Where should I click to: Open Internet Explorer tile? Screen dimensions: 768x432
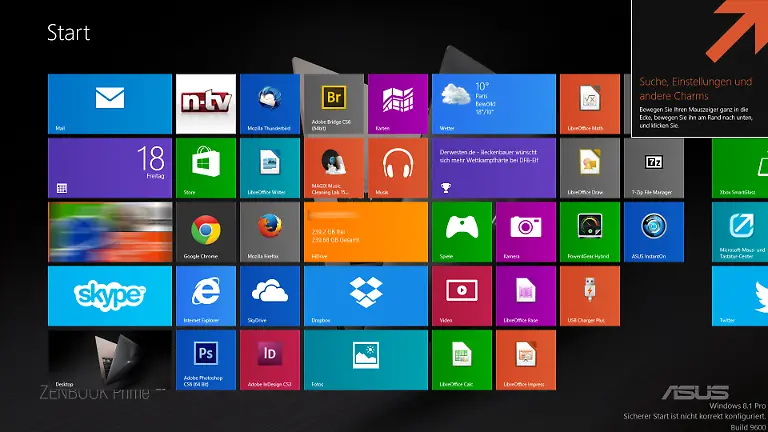pyautogui.click(x=206, y=295)
